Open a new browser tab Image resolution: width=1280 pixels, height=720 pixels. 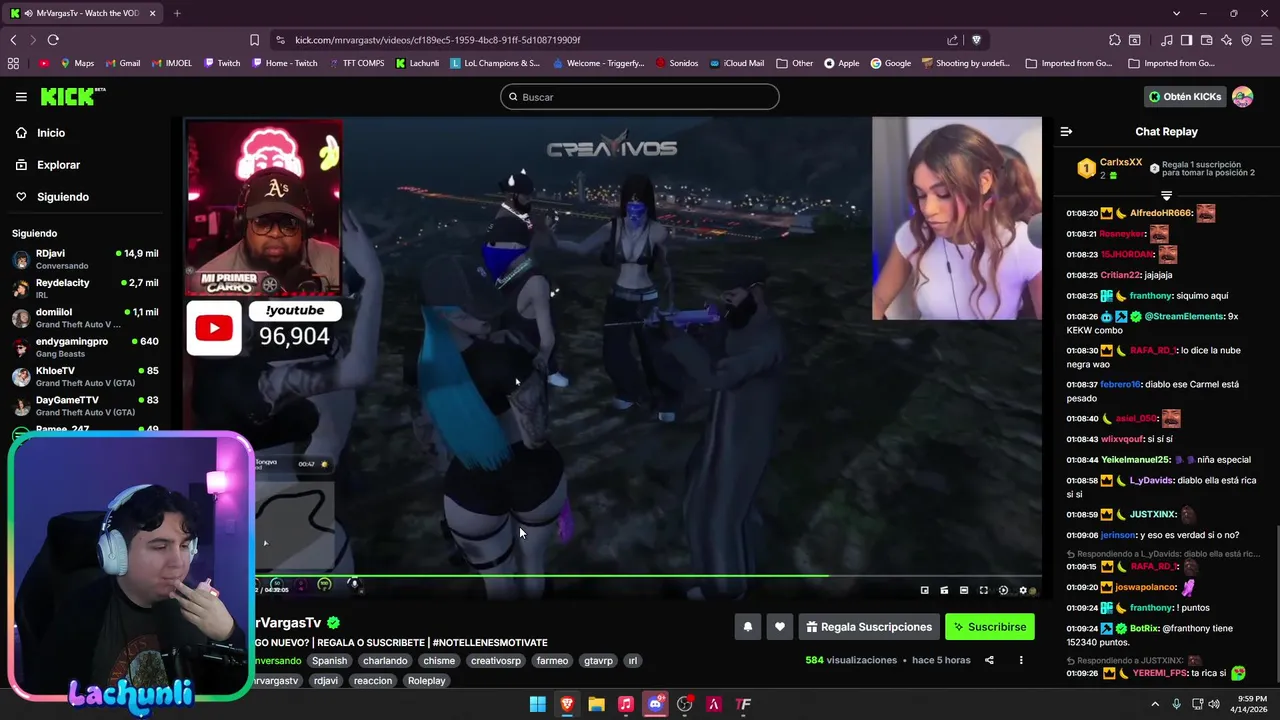177,13
